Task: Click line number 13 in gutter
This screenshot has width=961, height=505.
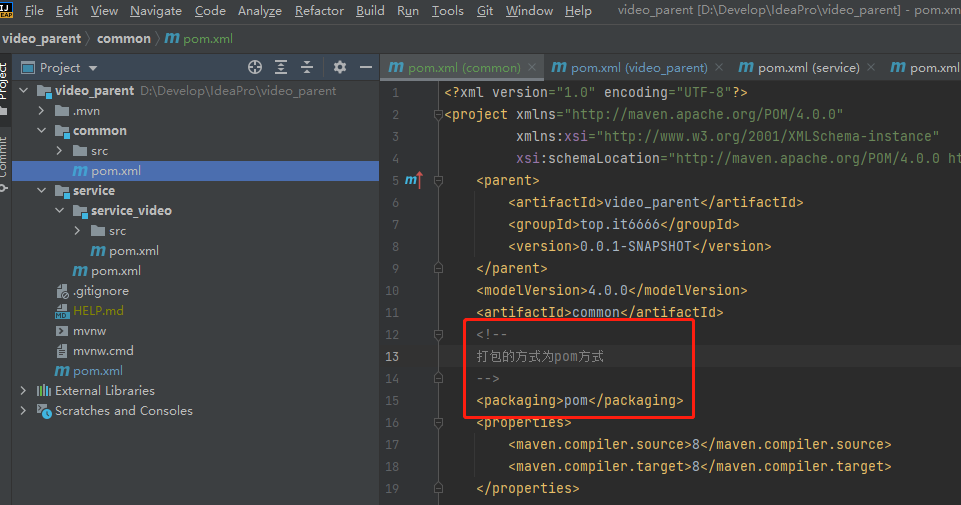Action: (x=392, y=357)
